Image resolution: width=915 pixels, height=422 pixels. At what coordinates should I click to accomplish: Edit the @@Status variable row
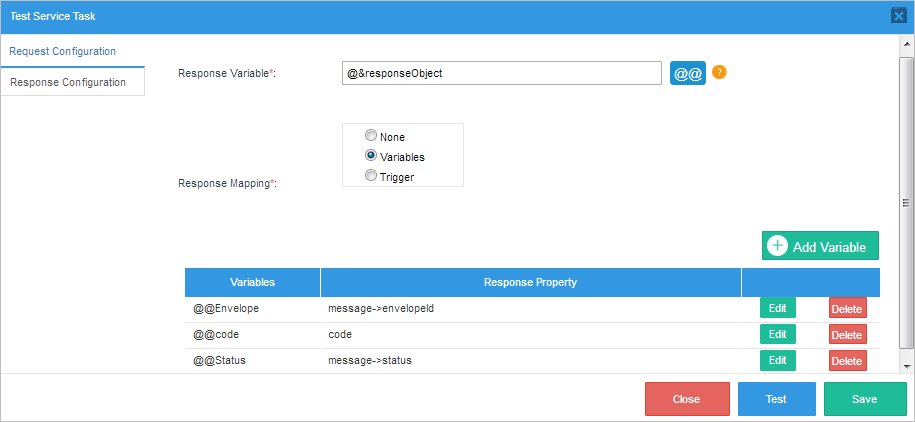[x=777, y=360]
